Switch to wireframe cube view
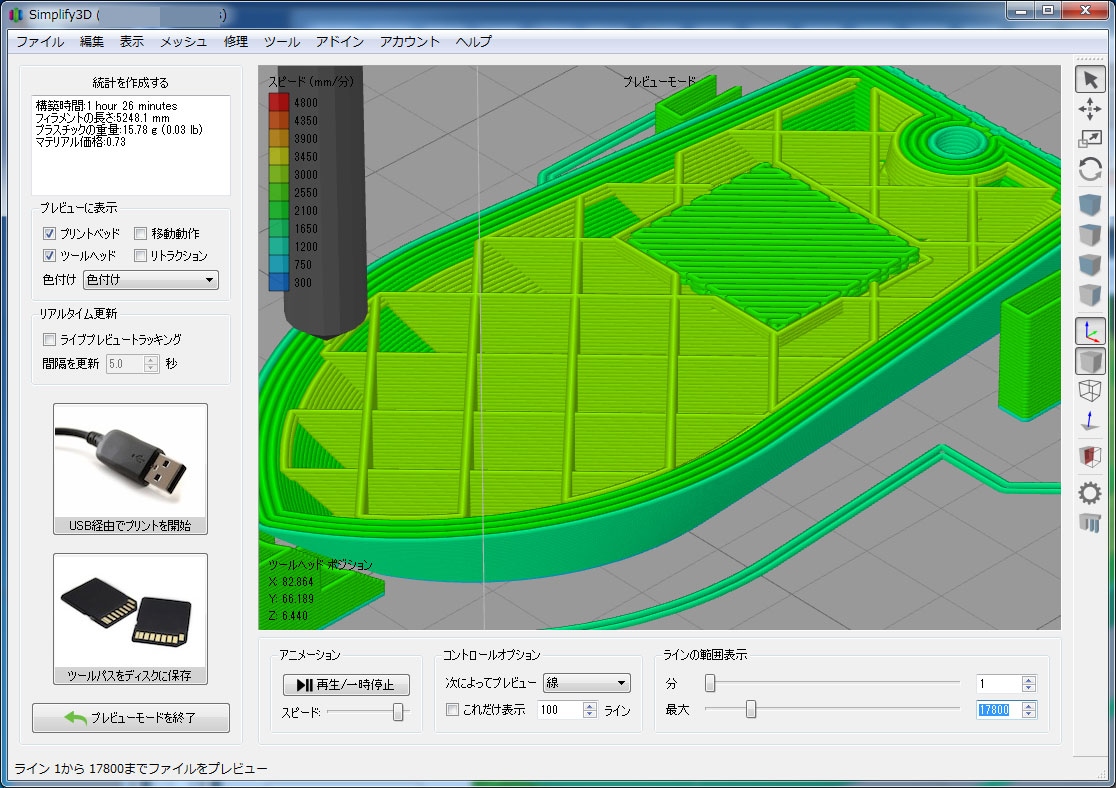 1090,391
